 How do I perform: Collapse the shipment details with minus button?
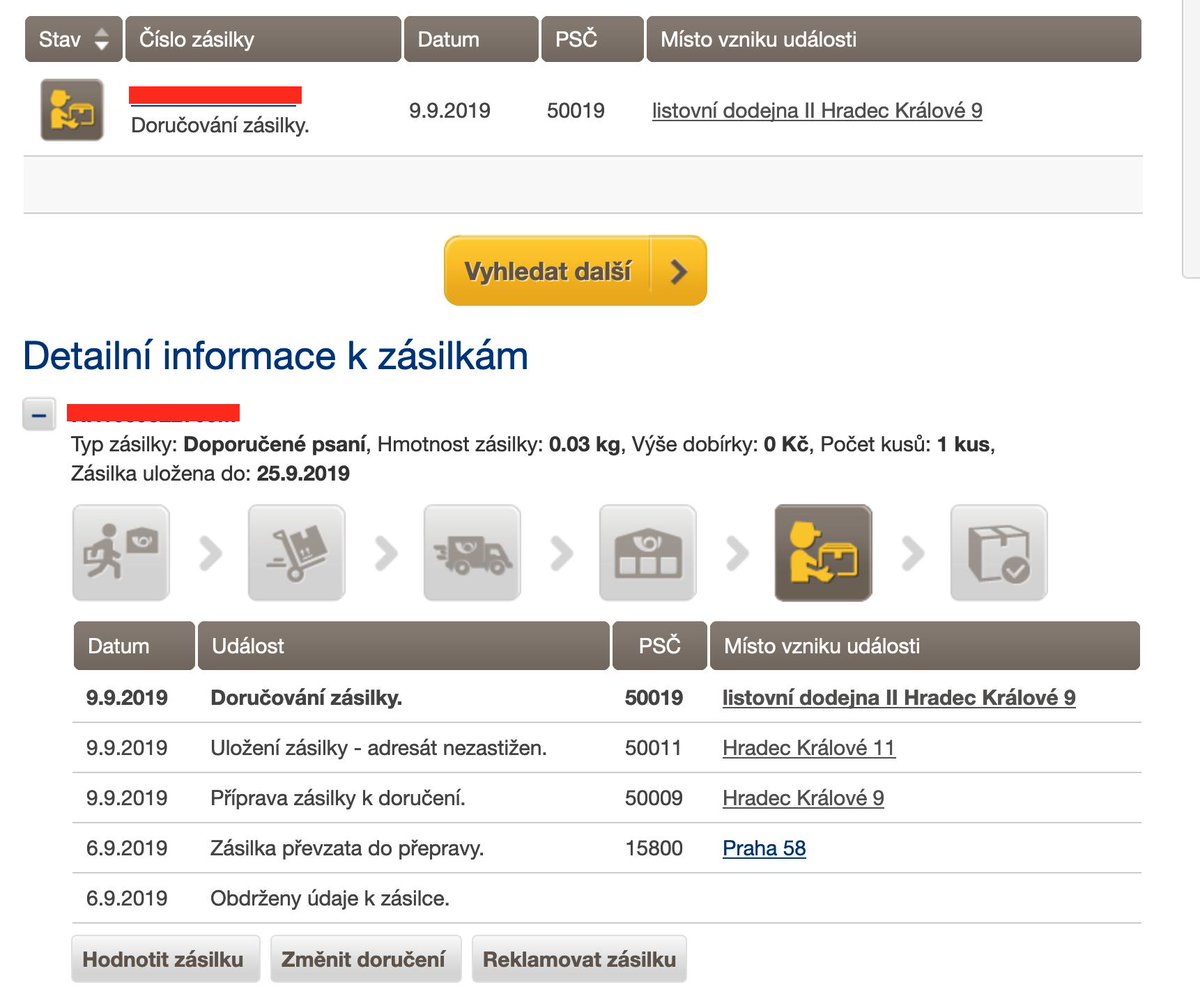pyautogui.click(x=40, y=413)
